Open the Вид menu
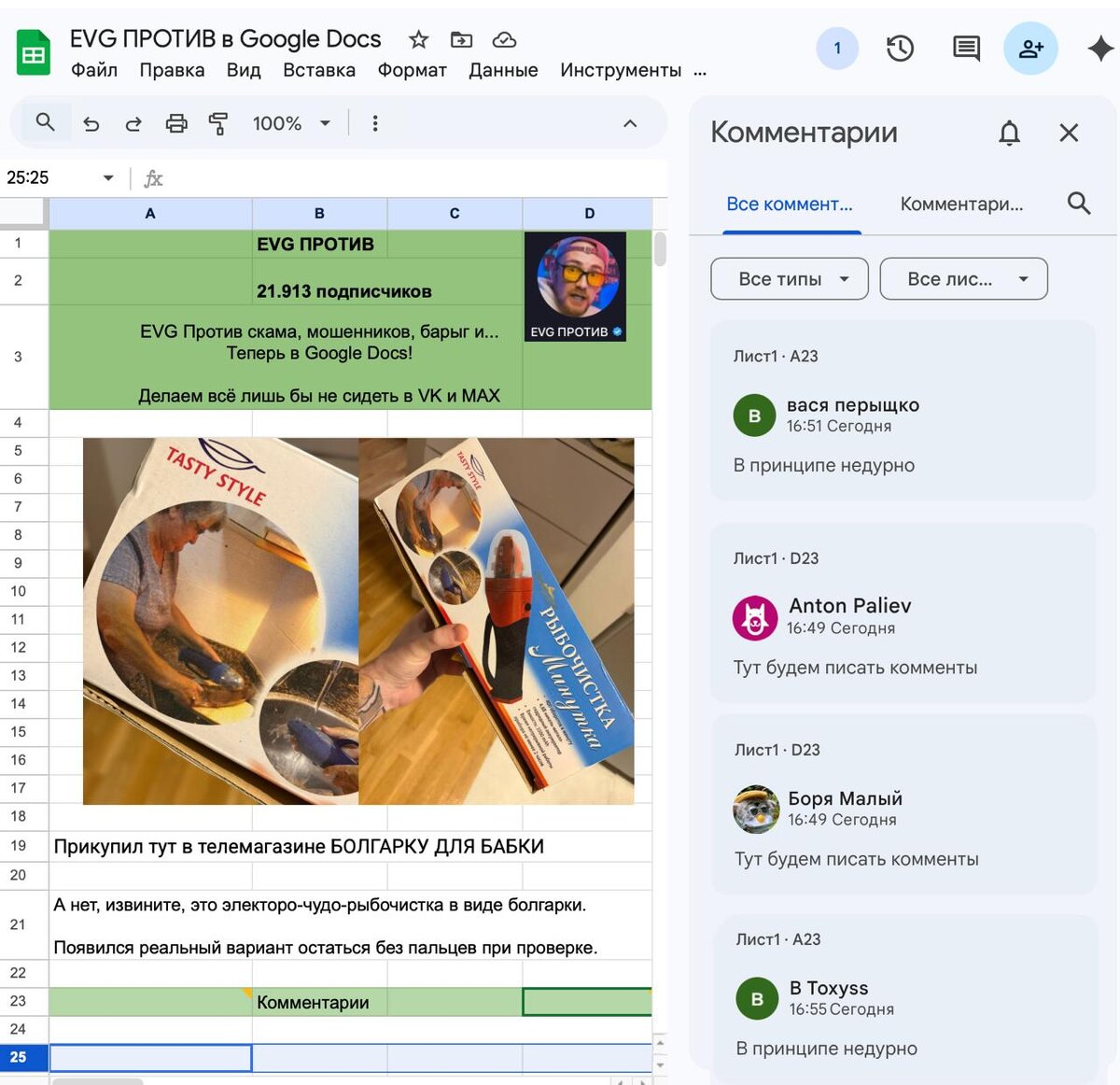Screen dimensions: 1120x1085 pyautogui.click(x=244, y=70)
